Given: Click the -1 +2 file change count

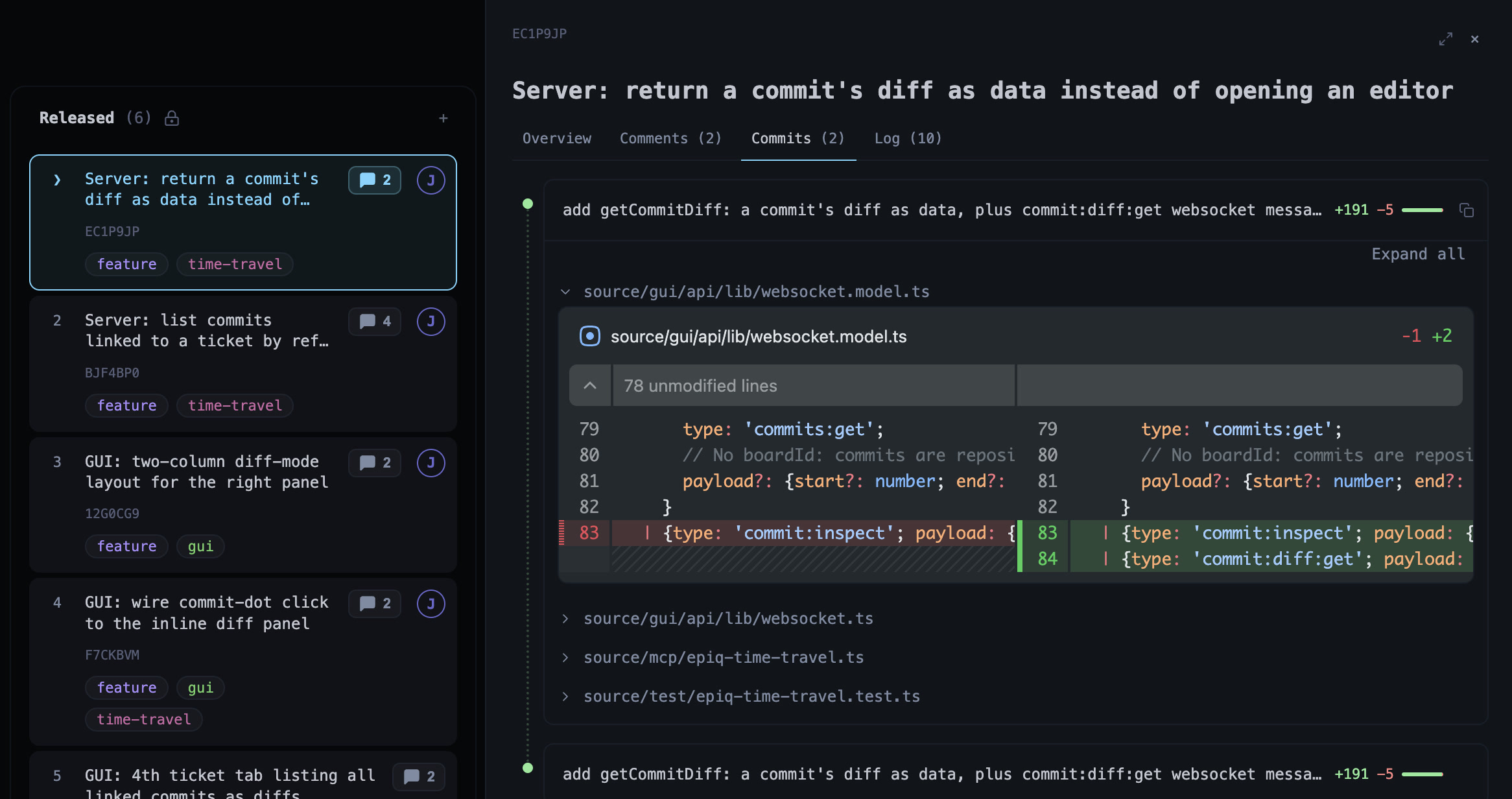Looking at the screenshot, I should tap(1426, 336).
